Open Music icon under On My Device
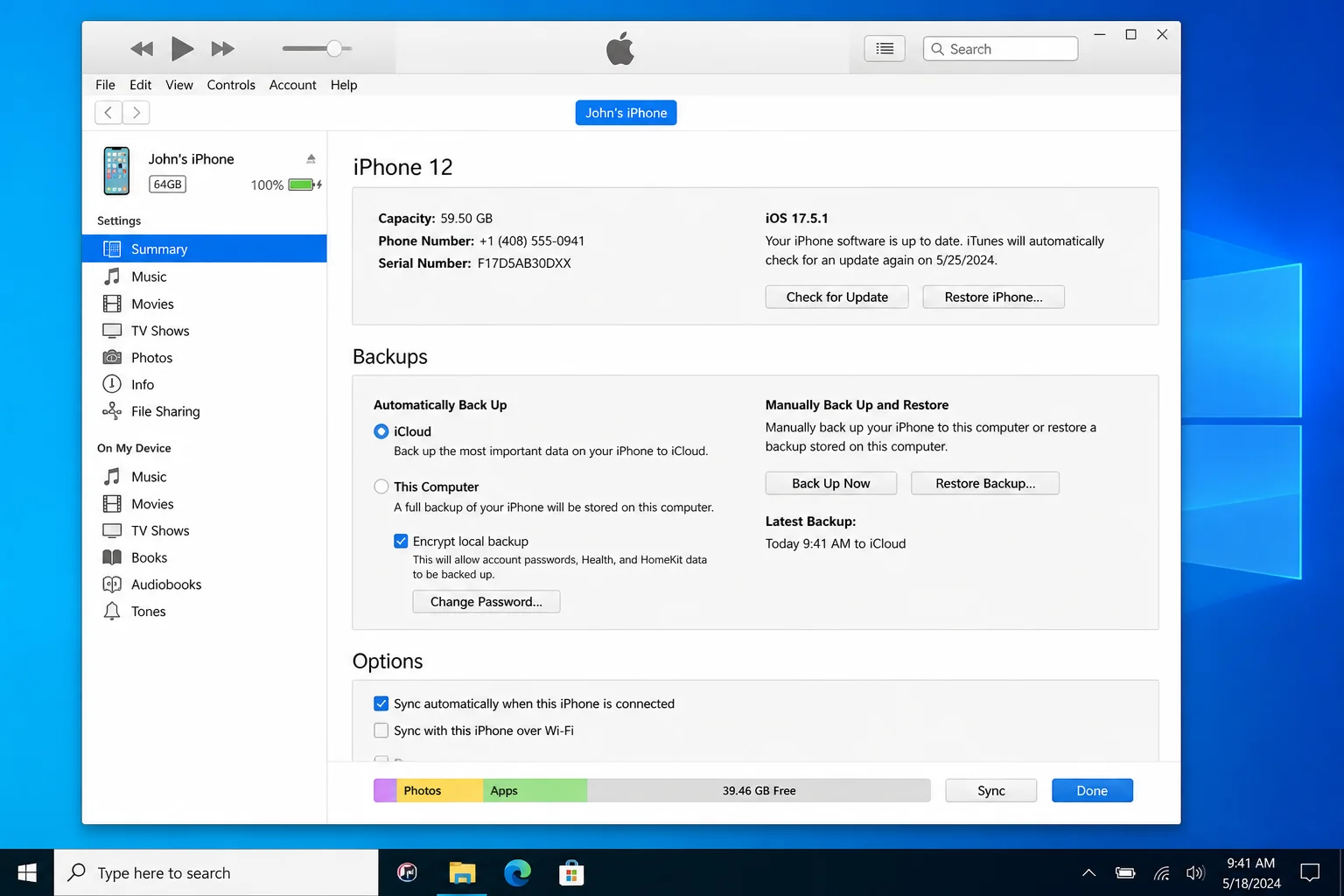The width and height of the screenshot is (1344, 896). tap(112, 477)
